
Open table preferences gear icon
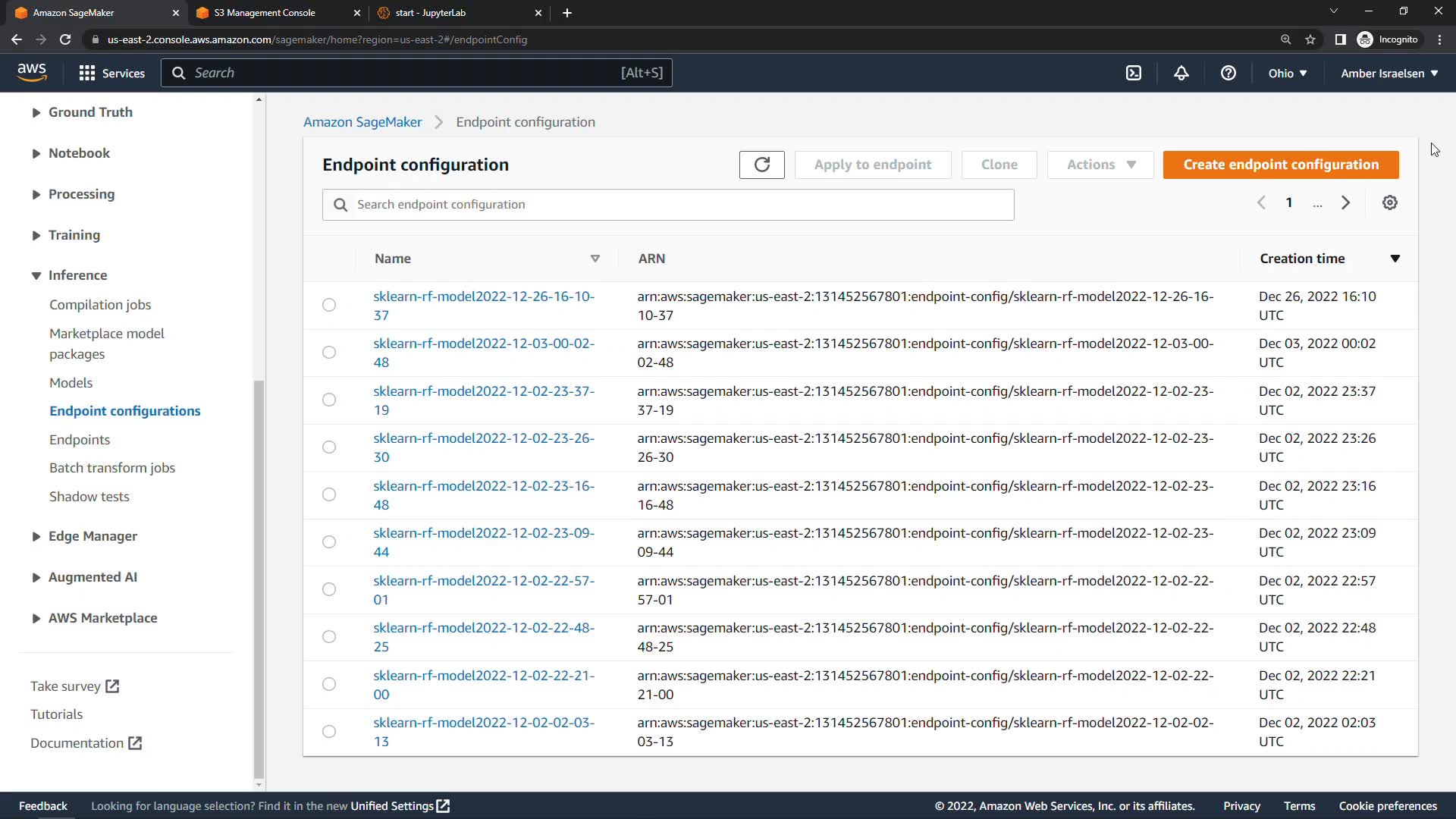[1389, 203]
